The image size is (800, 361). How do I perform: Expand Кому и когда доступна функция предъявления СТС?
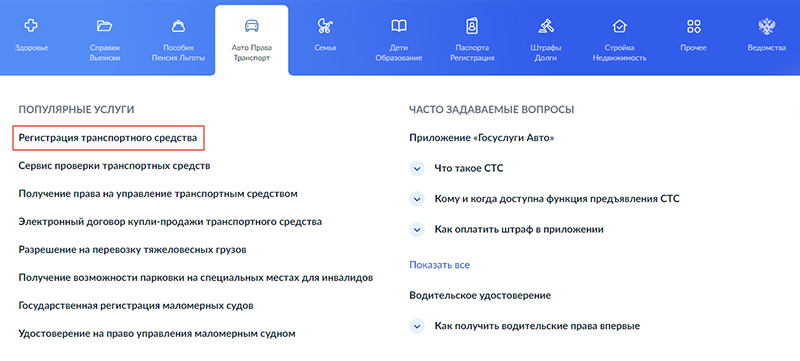pos(417,199)
